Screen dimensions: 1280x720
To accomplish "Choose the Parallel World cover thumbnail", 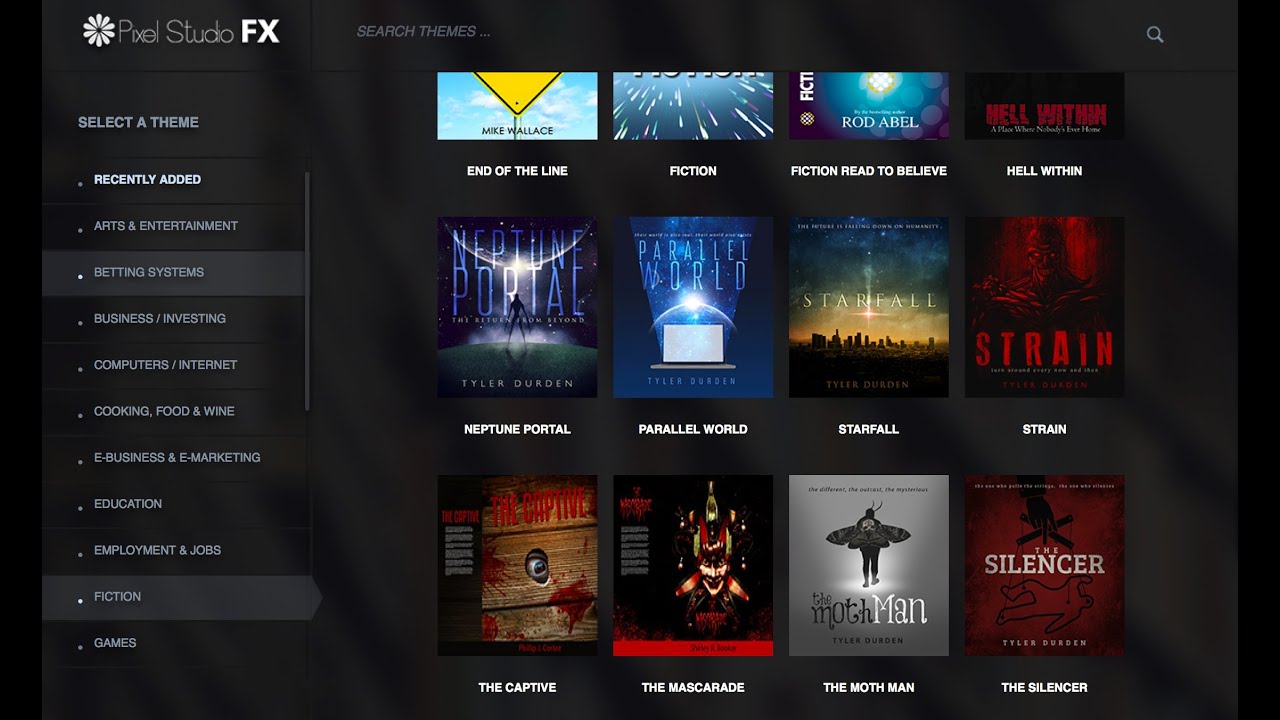I will 693,307.
